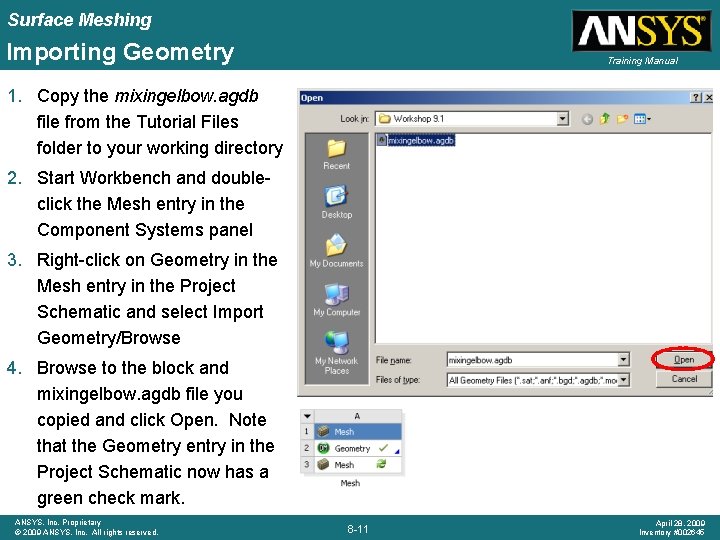Viewport: 720px width, 540px height.
Task: Click the Open button in the dialog
Action: pyautogui.click(x=684, y=360)
